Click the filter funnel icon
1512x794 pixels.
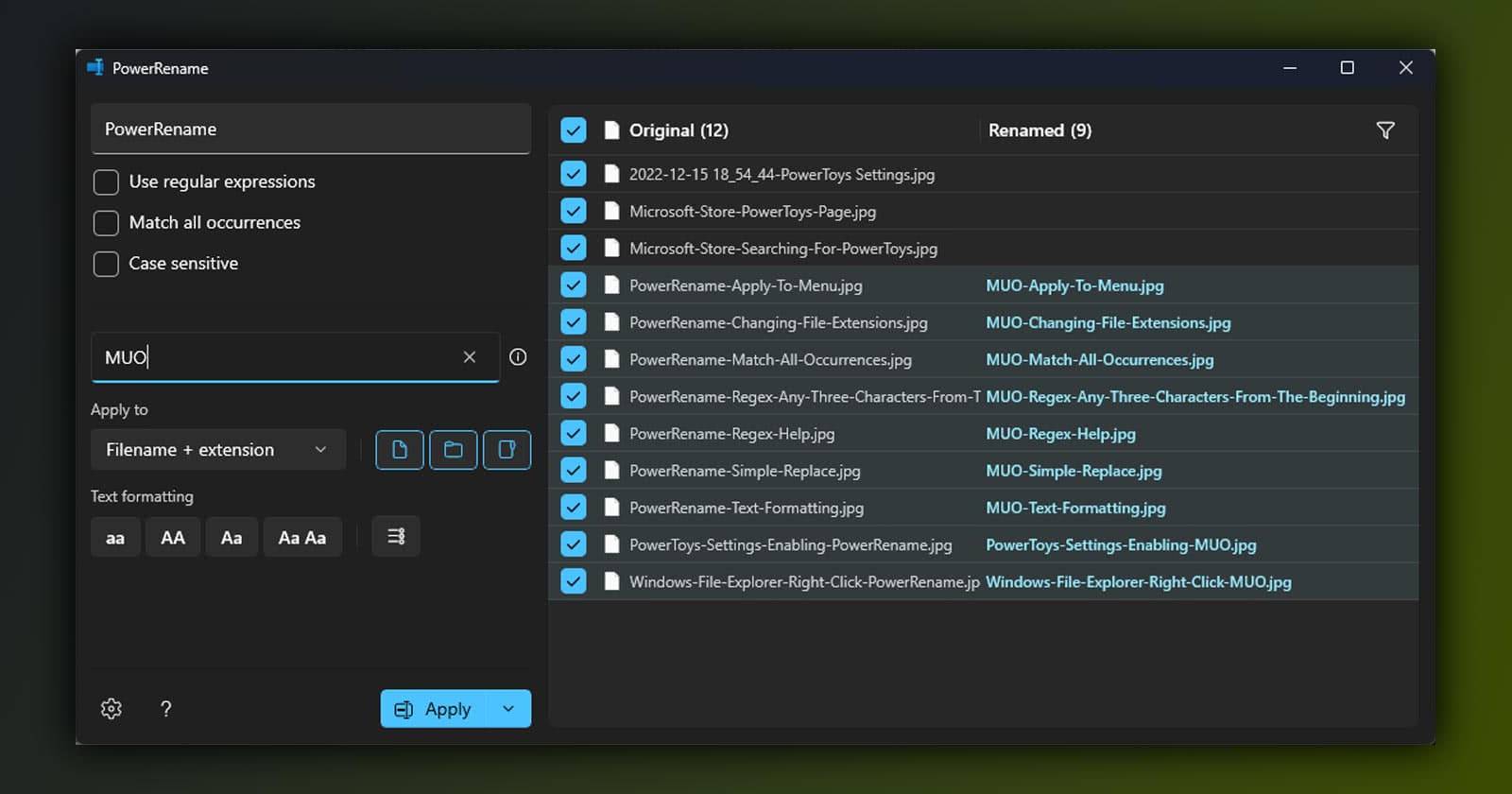[x=1385, y=130]
